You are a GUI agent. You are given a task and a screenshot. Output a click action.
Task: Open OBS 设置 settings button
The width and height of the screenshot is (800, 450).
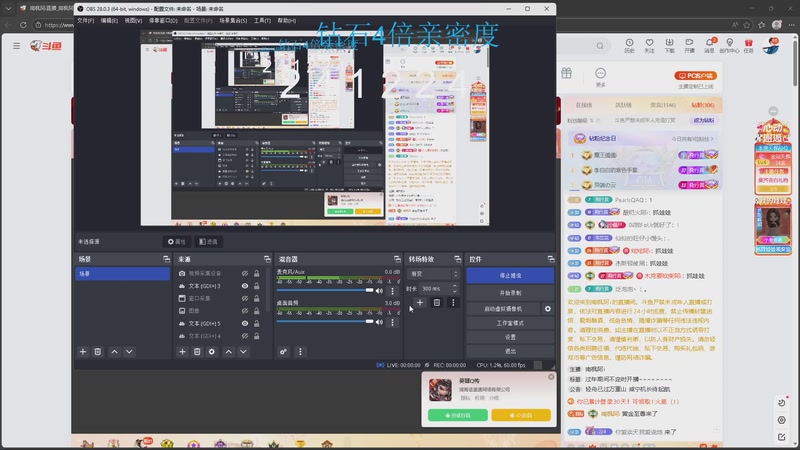point(510,337)
